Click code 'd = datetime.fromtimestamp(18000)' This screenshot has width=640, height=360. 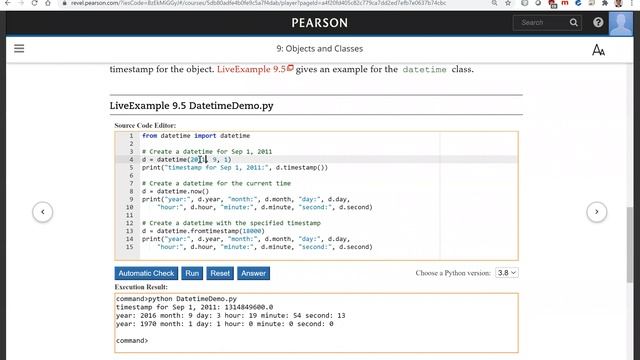[203, 231]
